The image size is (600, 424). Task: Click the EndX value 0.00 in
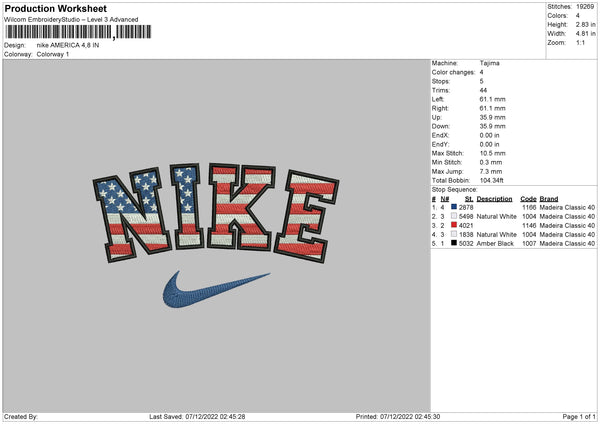tap(489, 135)
